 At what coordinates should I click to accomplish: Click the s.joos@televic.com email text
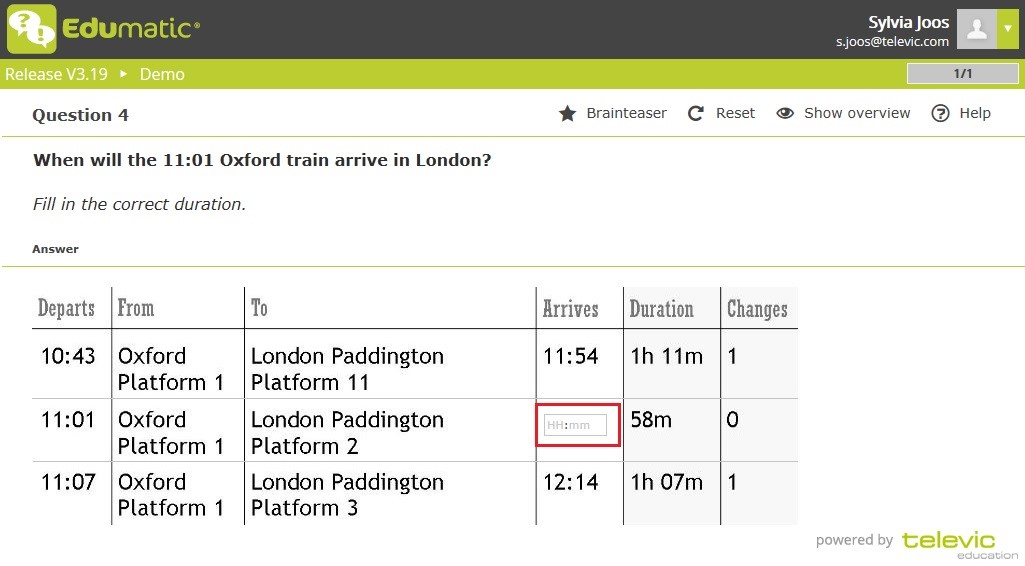coord(892,42)
